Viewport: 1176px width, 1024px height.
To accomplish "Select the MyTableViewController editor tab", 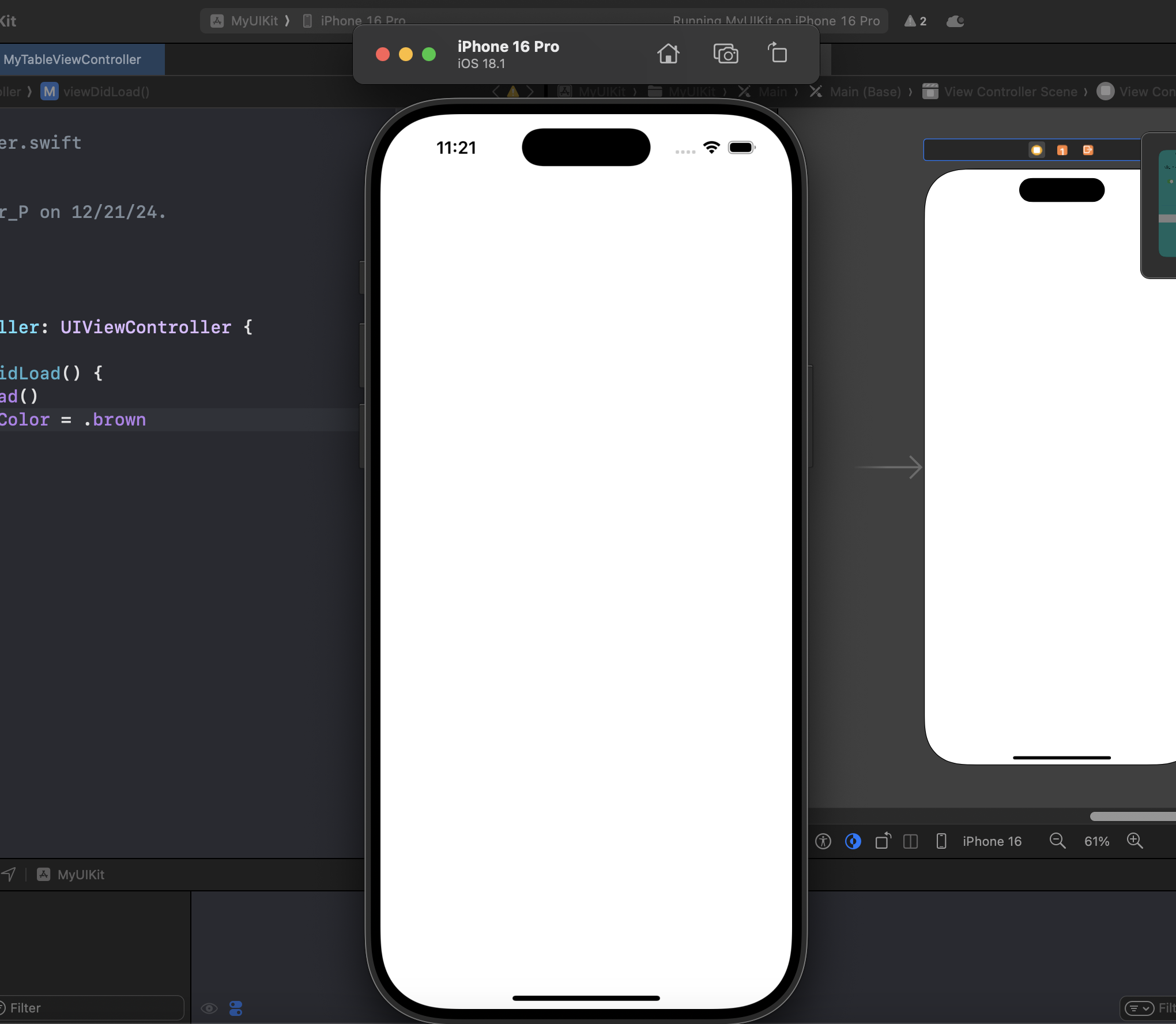I will click(x=73, y=59).
